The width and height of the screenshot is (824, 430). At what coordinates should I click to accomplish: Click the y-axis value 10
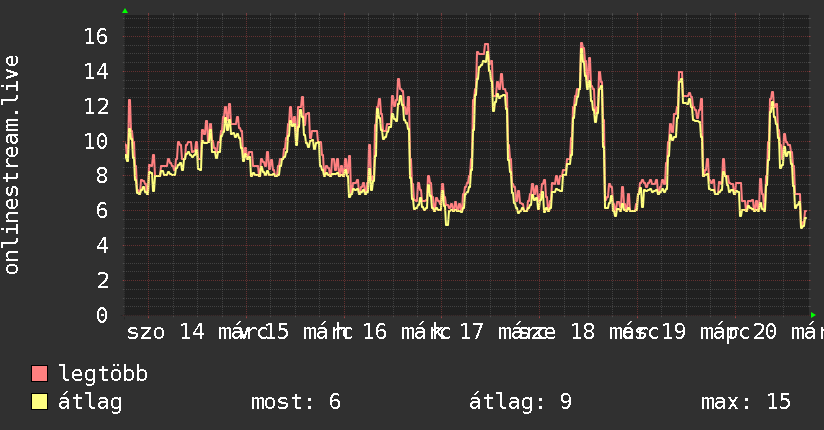[96, 141]
